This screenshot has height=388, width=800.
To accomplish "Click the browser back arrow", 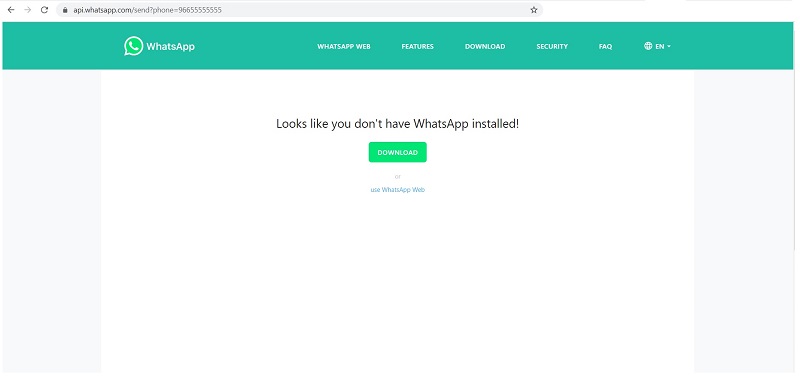I will [x=11, y=10].
